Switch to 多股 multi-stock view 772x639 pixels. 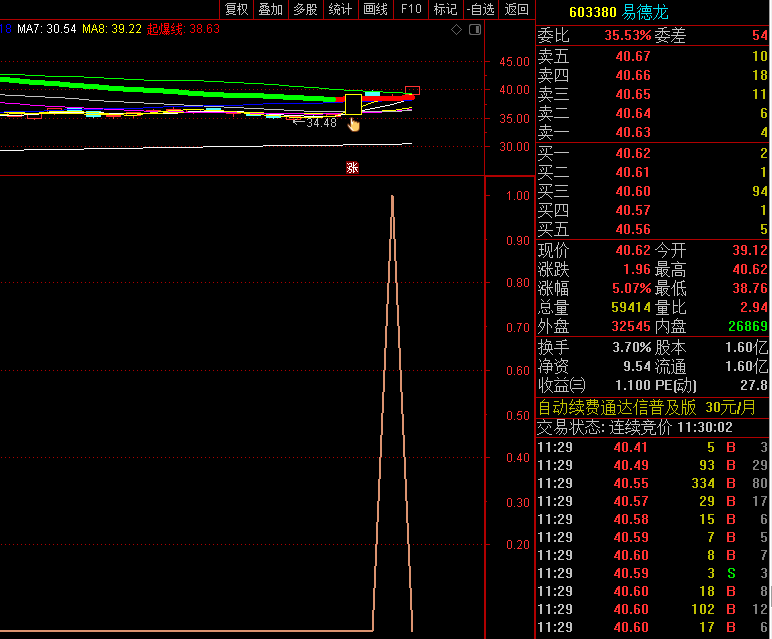coord(305,9)
